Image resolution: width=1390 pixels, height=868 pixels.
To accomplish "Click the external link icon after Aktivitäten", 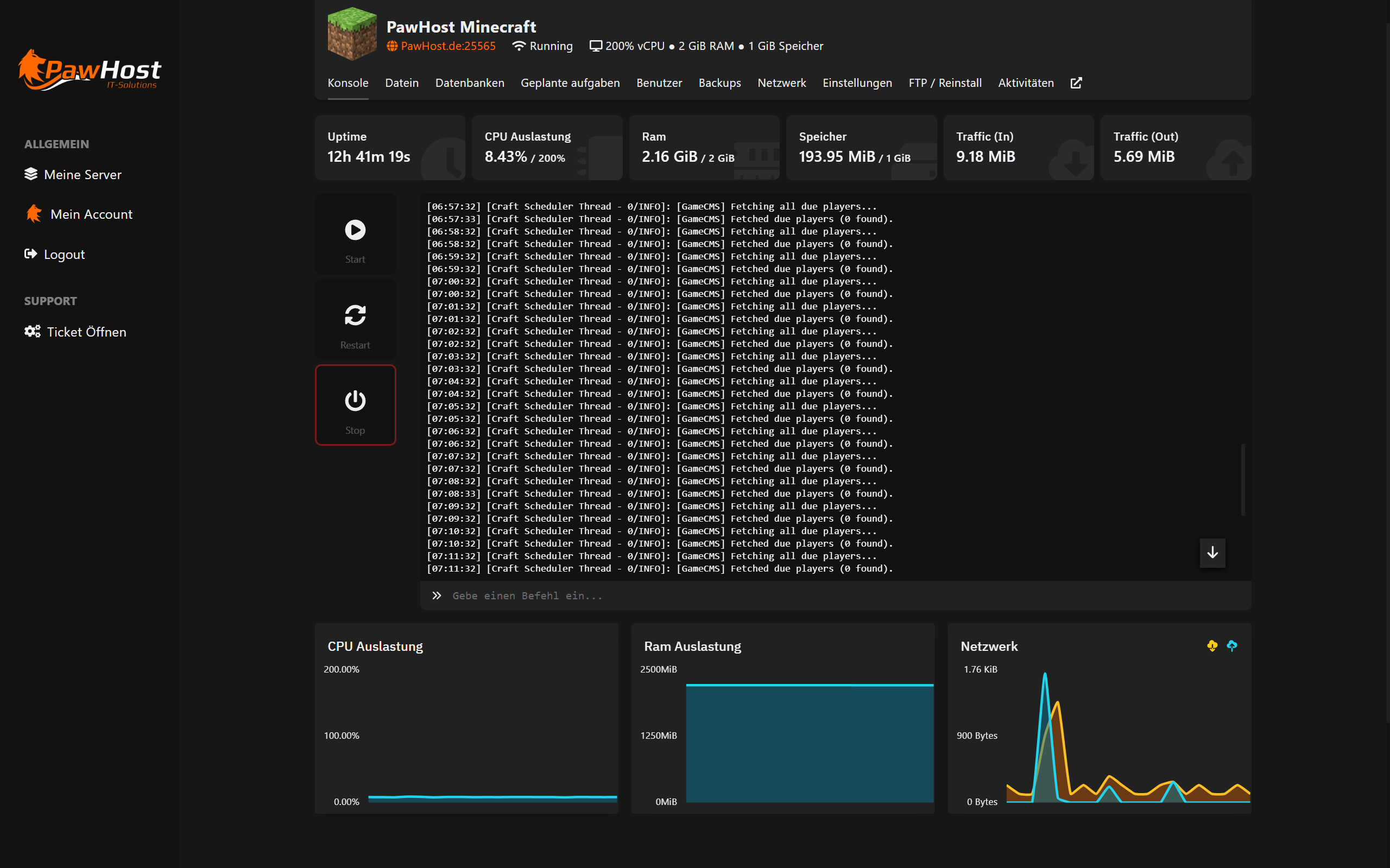I will [x=1076, y=83].
